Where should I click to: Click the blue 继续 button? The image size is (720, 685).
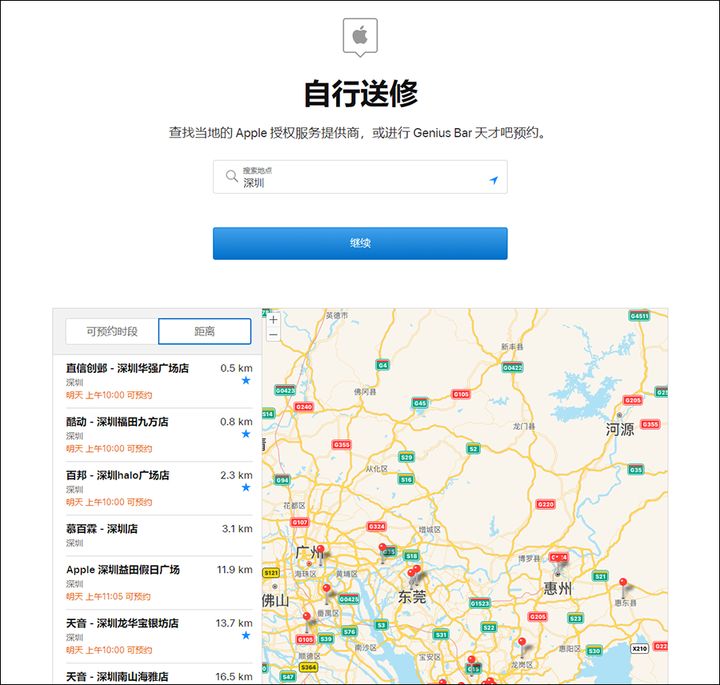point(360,243)
